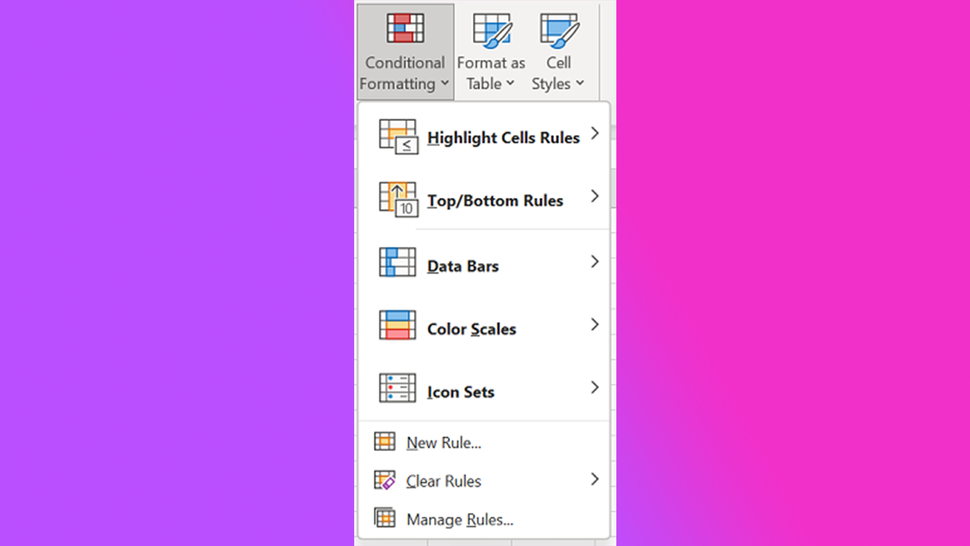The height and width of the screenshot is (546, 970).
Task: Click the Highlight Cells Rules icon
Action: click(398, 137)
